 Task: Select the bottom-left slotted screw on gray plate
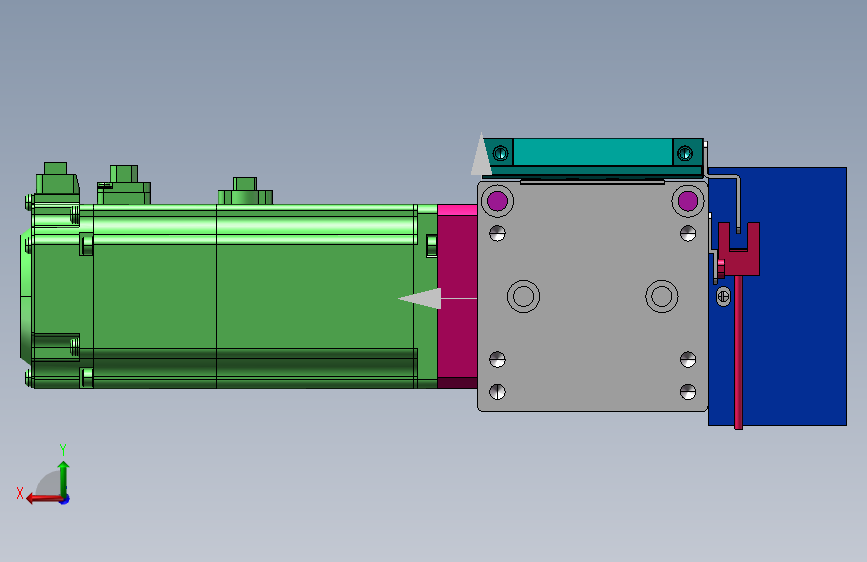pyautogui.click(x=498, y=392)
